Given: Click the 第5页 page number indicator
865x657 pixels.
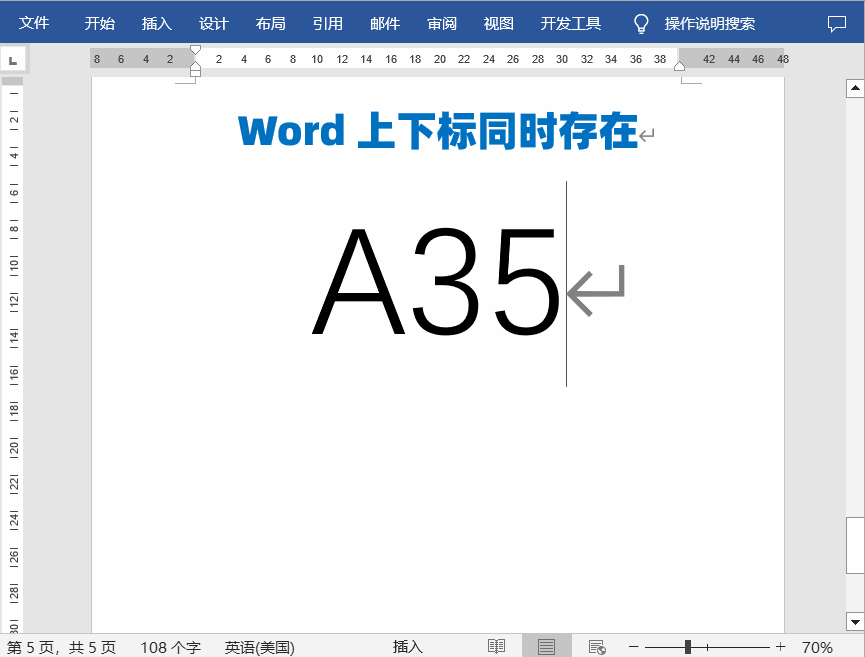Looking at the screenshot, I should coord(60,645).
